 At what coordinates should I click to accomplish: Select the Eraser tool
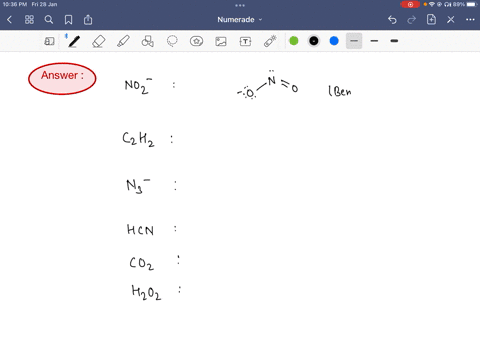point(99,41)
